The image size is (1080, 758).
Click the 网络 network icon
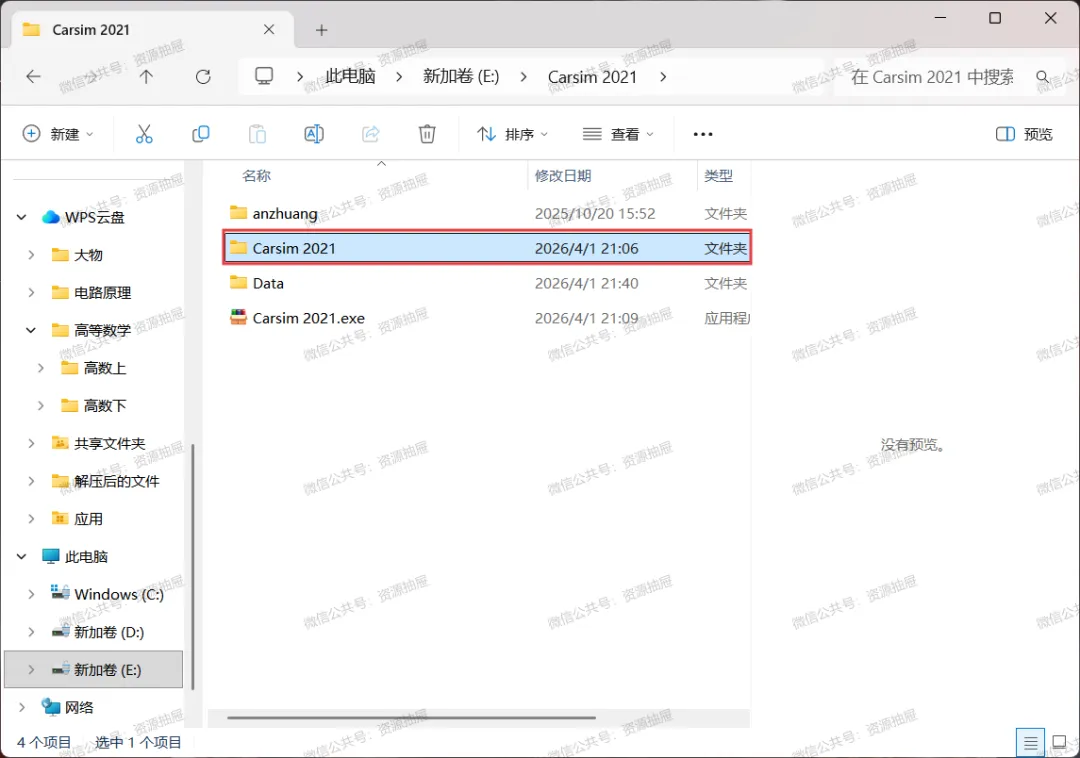[51, 706]
